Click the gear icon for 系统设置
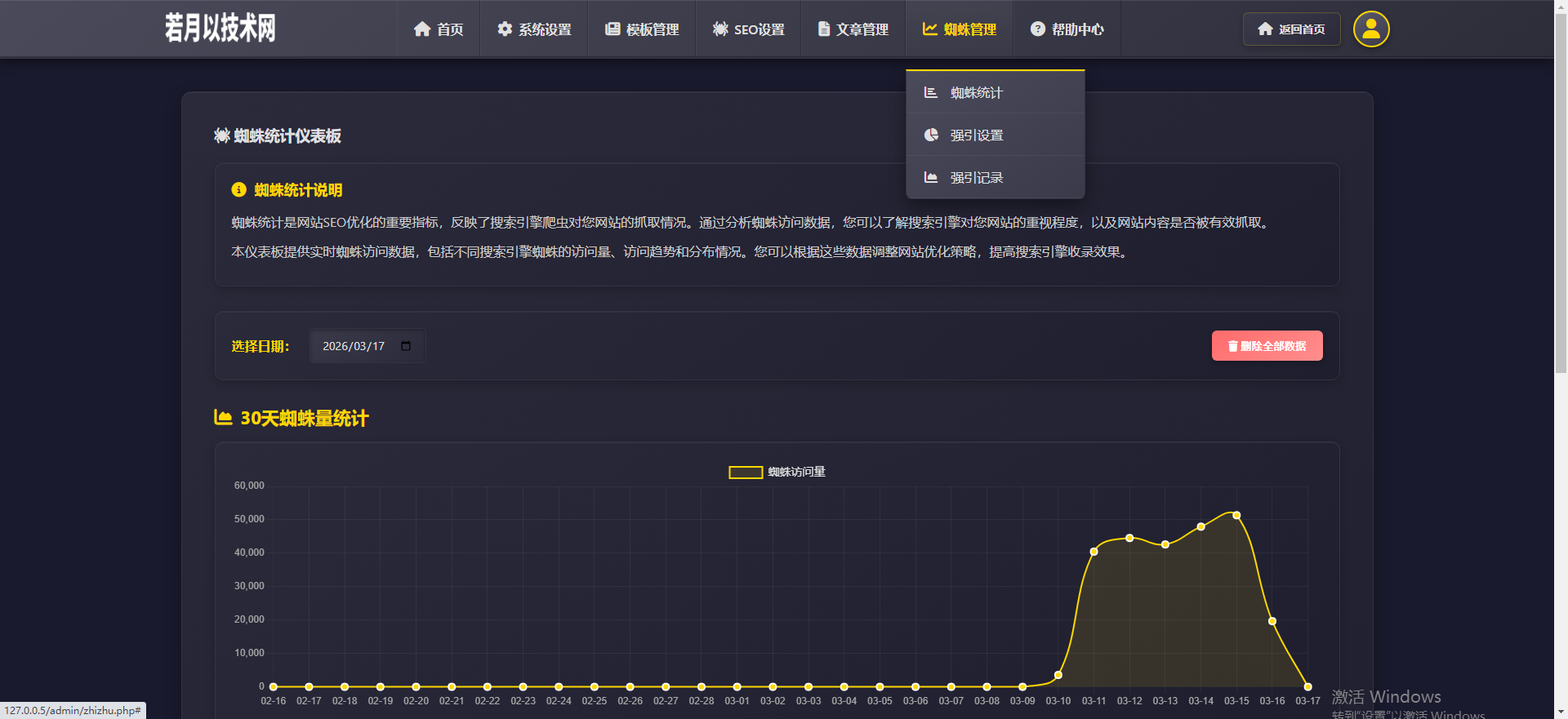The height and width of the screenshot is (719, 1568). coord(505,29)
